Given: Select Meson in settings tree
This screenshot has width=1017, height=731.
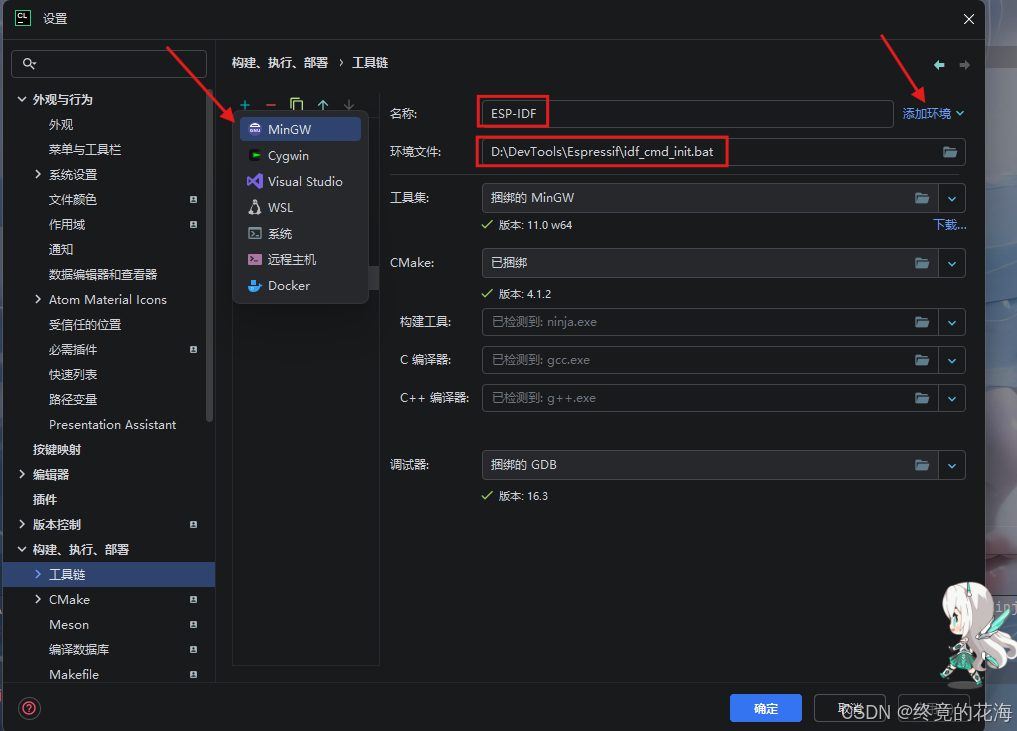Looking at the screenshot, I should 69,625.
